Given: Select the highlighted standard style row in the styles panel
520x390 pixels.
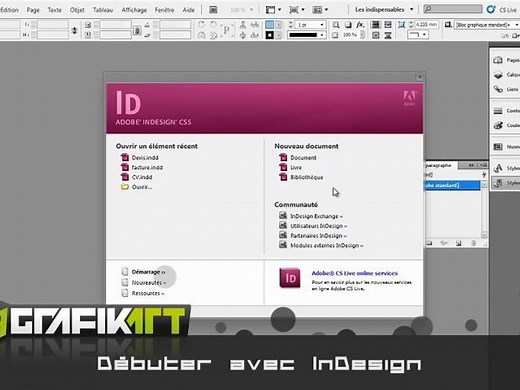Looking at the screenshot, I should pos(453,185).
